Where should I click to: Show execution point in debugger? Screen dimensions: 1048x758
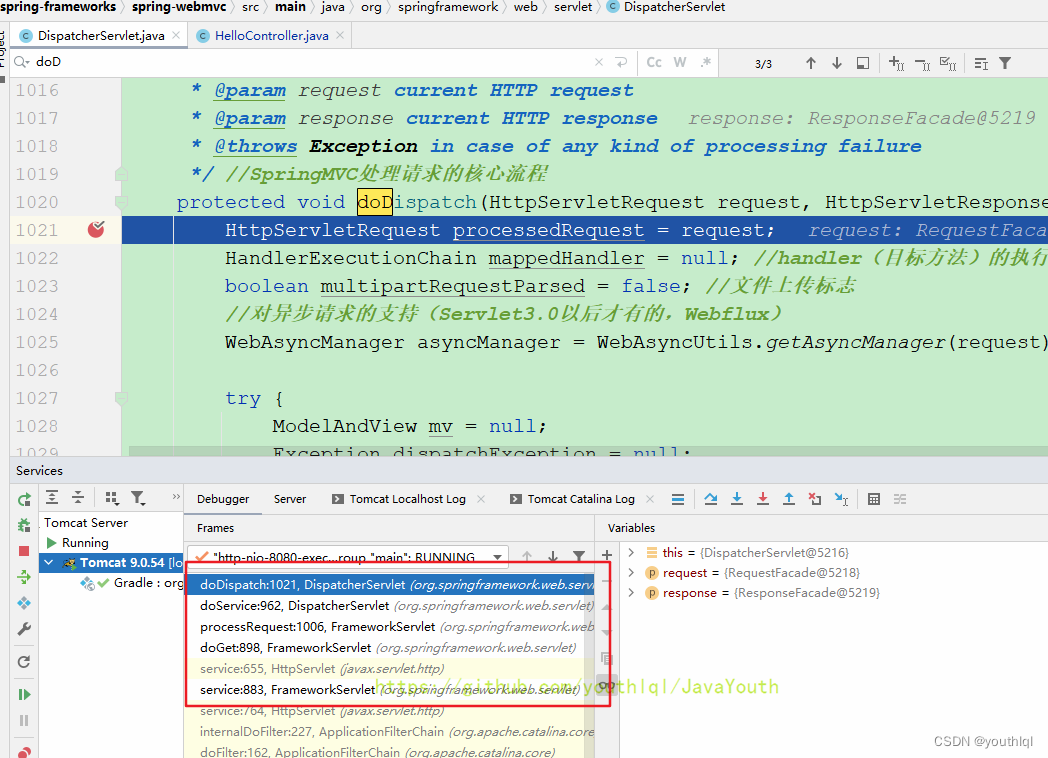click(678, 499)
